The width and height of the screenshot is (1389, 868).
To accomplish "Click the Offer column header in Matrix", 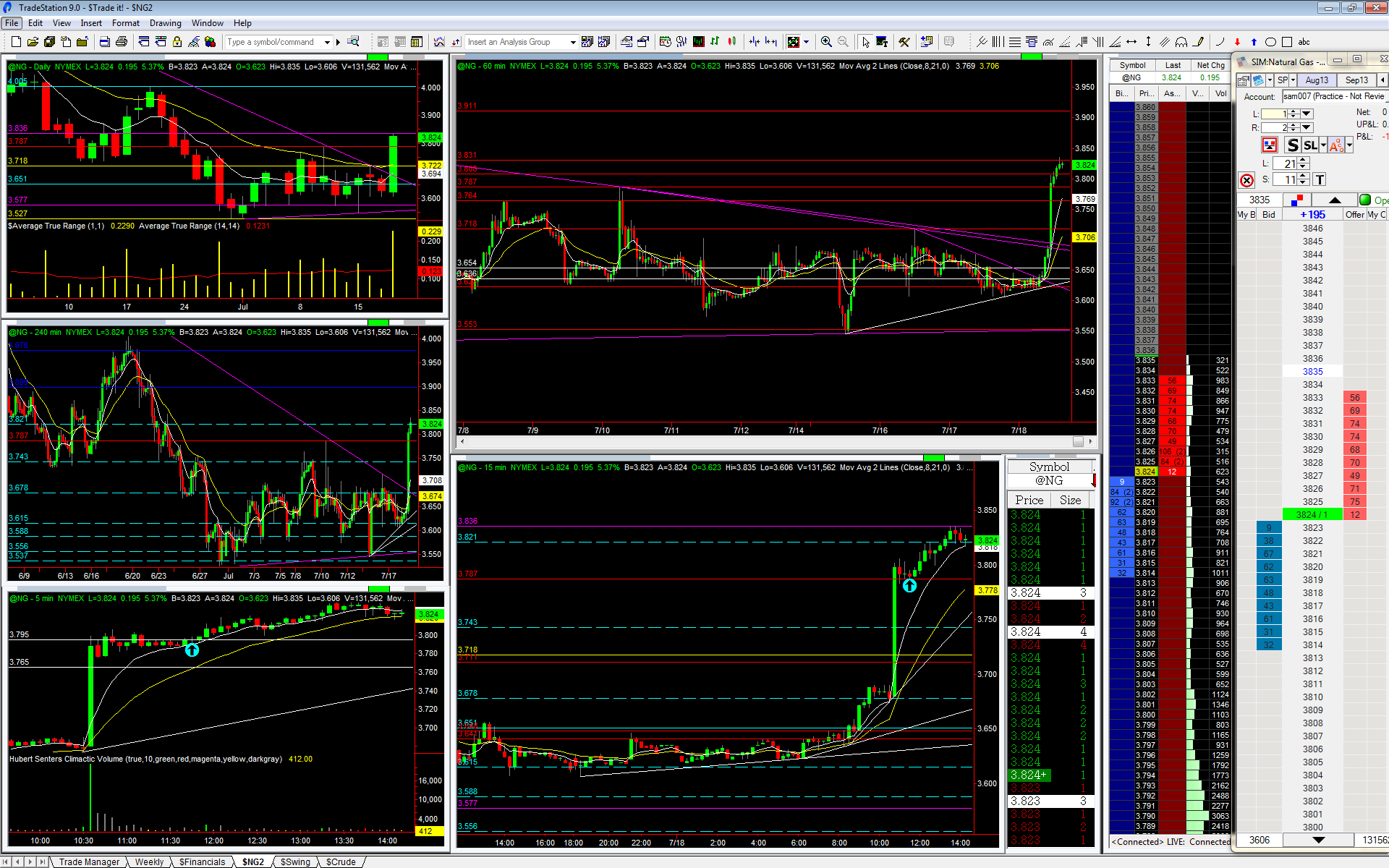I will pyautogui.click(x=1354, y=215).
